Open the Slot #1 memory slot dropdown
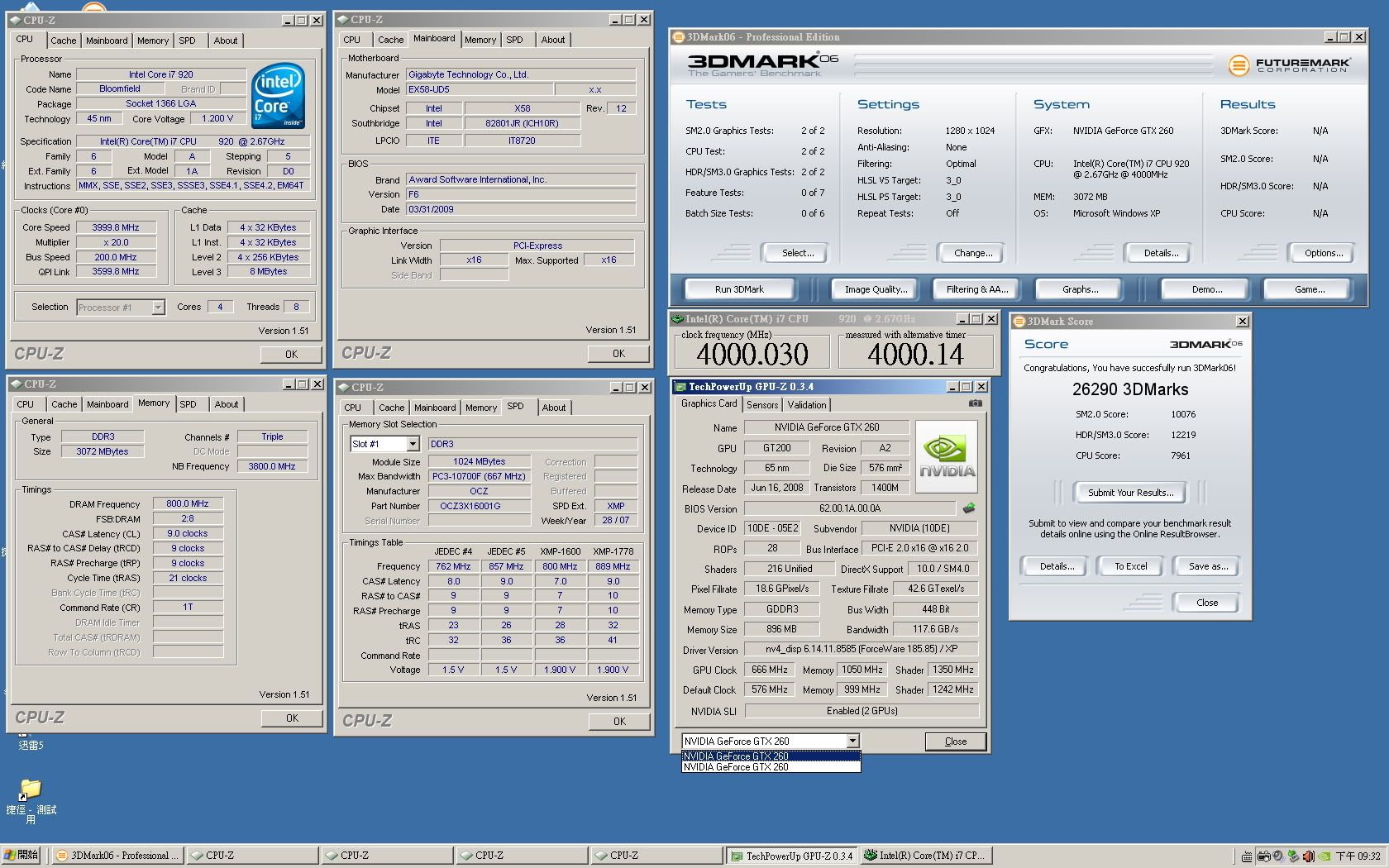Viewport: 1389px width, 868px height. coord(413,445)
